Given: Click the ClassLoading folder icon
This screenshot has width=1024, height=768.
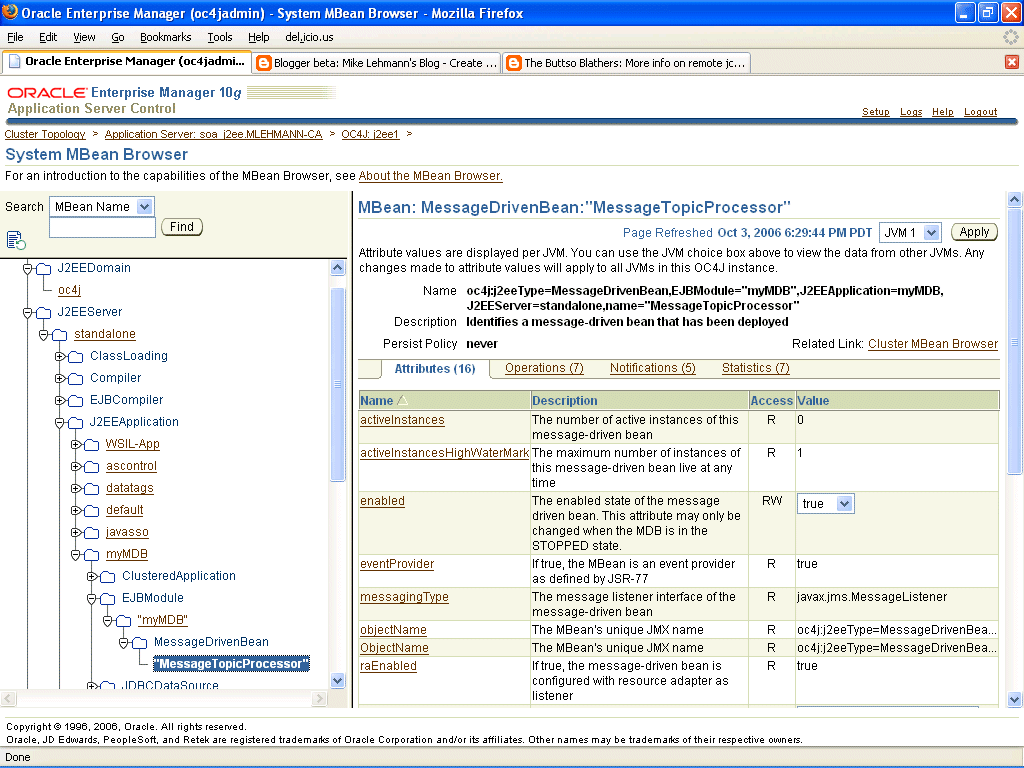Looking at the screenshot, I should click(x=76, y=357).
